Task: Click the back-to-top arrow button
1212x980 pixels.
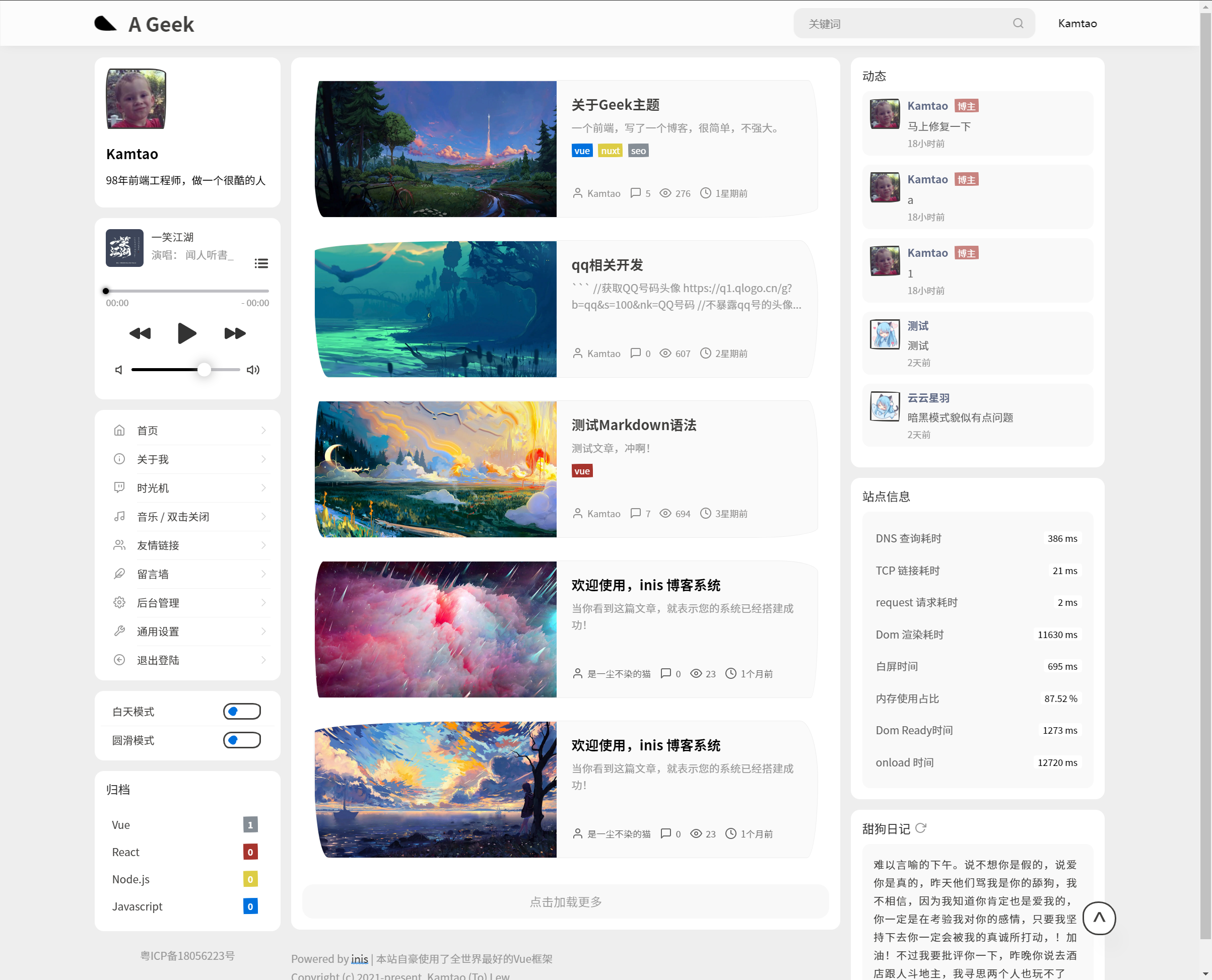Action: 1099,919
